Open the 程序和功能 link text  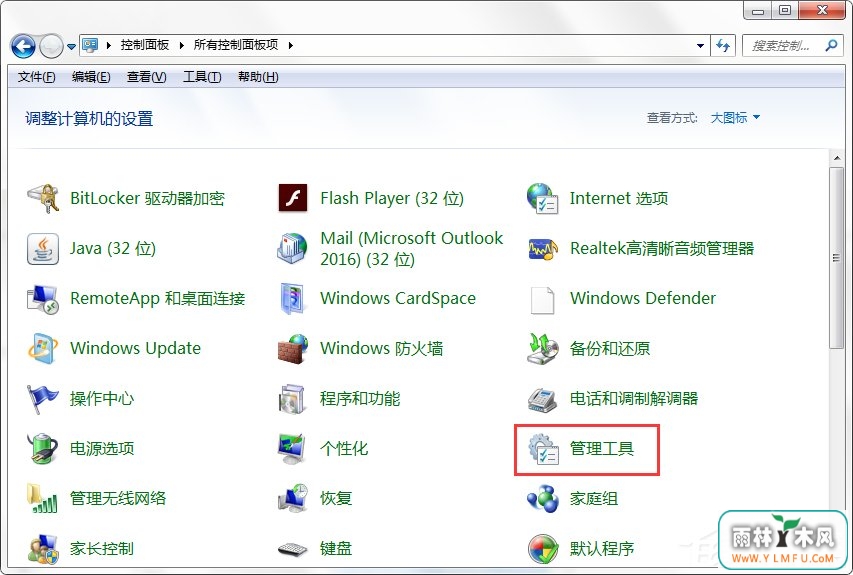coord(360,399)
